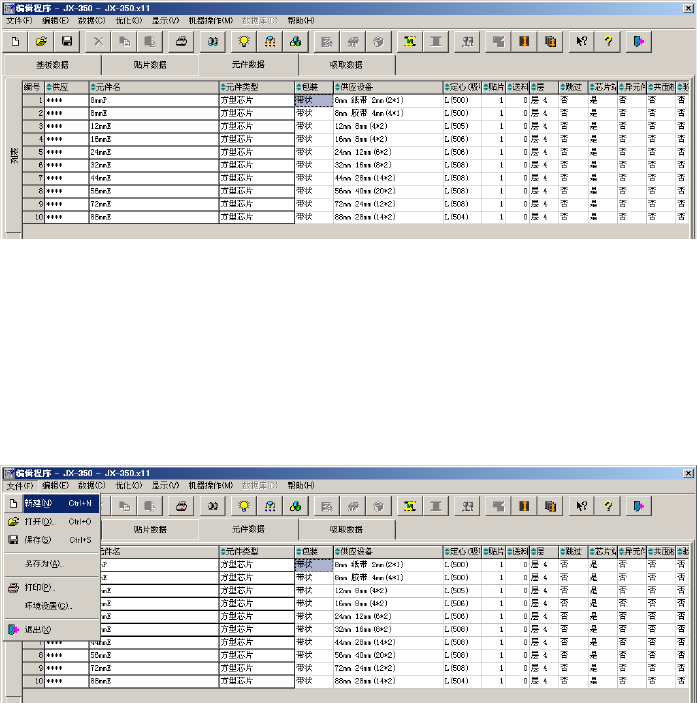Click the Save floppy icon in upper window toolbar
The height and width of the screenshot is (703, 697).
click(67, 42)
